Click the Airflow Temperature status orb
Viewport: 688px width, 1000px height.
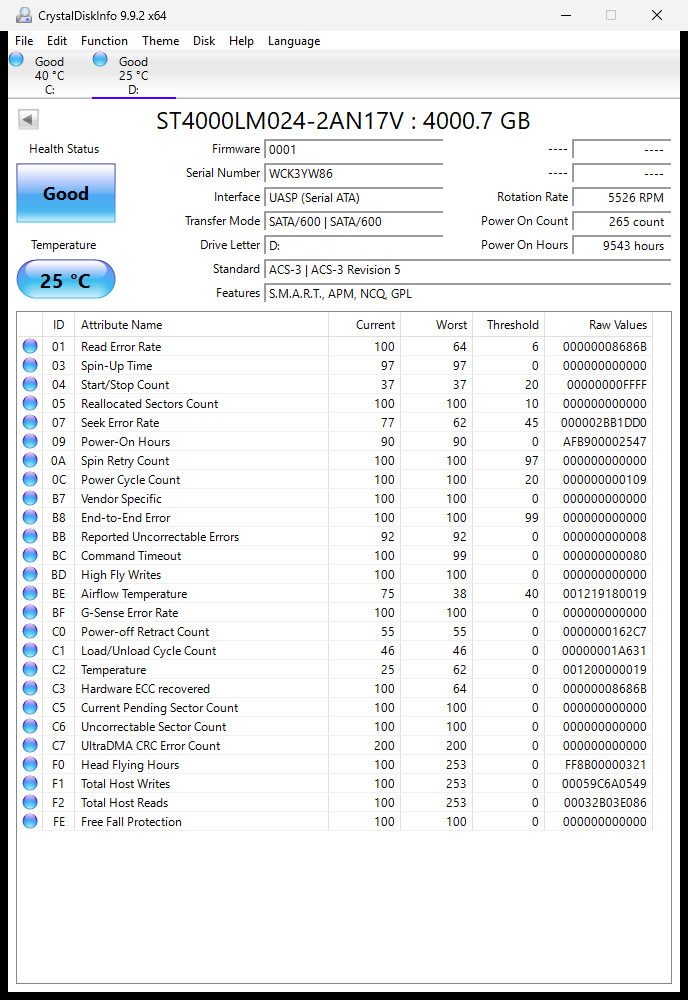pos(30,594)
